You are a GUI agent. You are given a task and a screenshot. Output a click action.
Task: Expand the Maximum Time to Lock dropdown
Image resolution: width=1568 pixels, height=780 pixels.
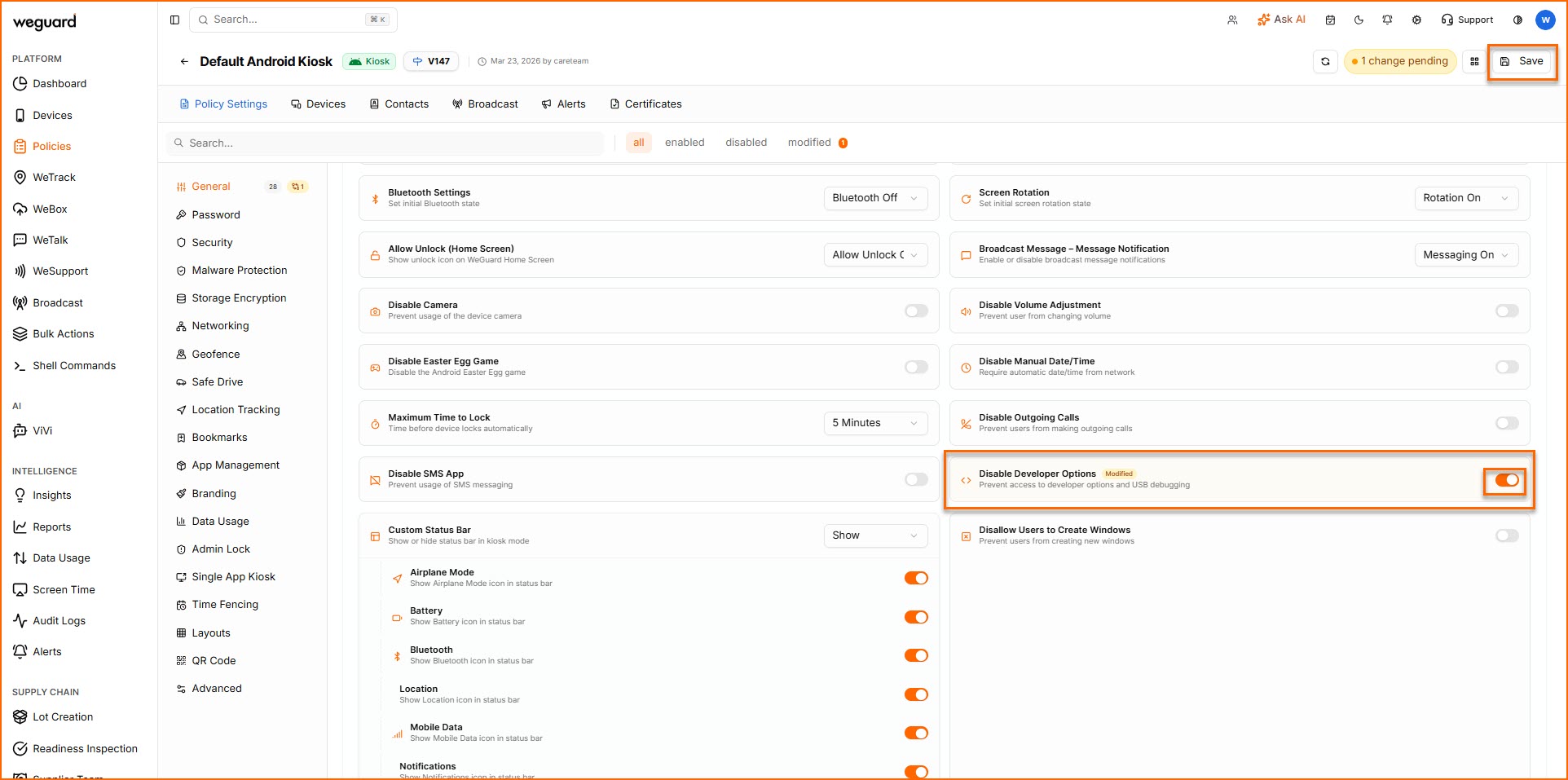(875, 423)
